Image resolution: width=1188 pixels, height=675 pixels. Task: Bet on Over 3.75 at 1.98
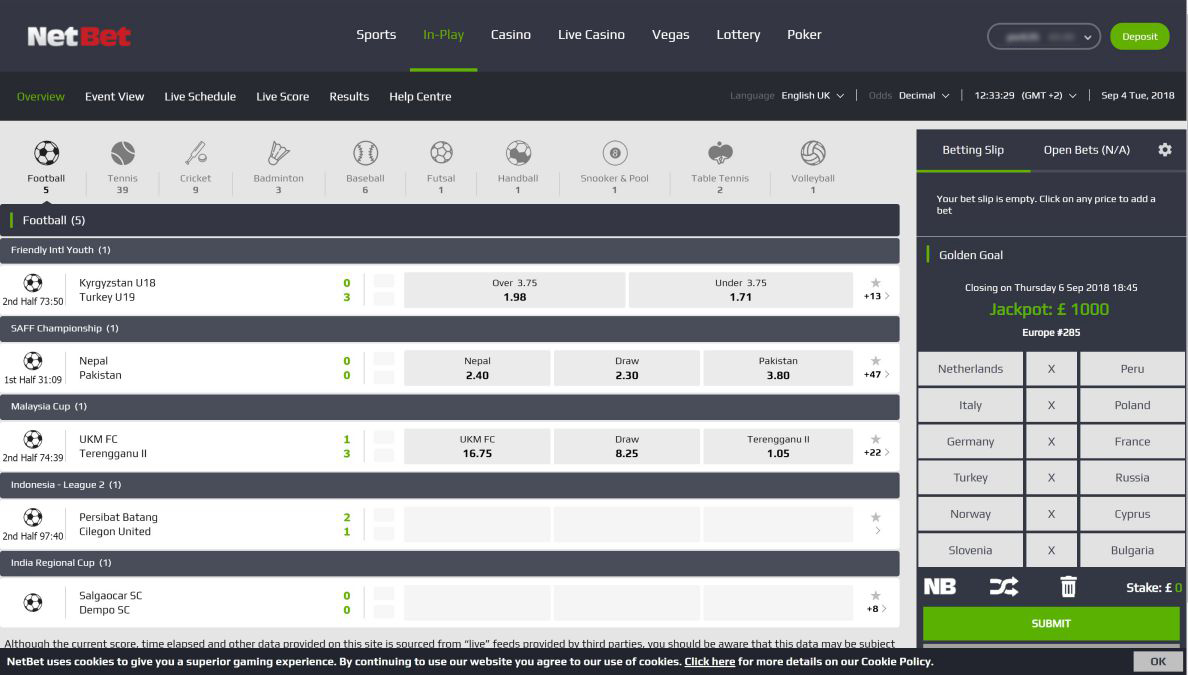click(x=514, y=289)
